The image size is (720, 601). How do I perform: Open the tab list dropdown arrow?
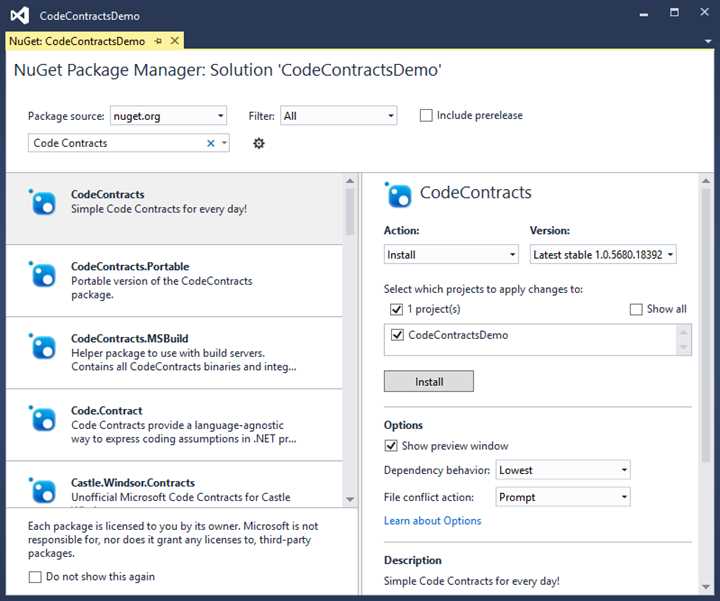coord(708,41)
